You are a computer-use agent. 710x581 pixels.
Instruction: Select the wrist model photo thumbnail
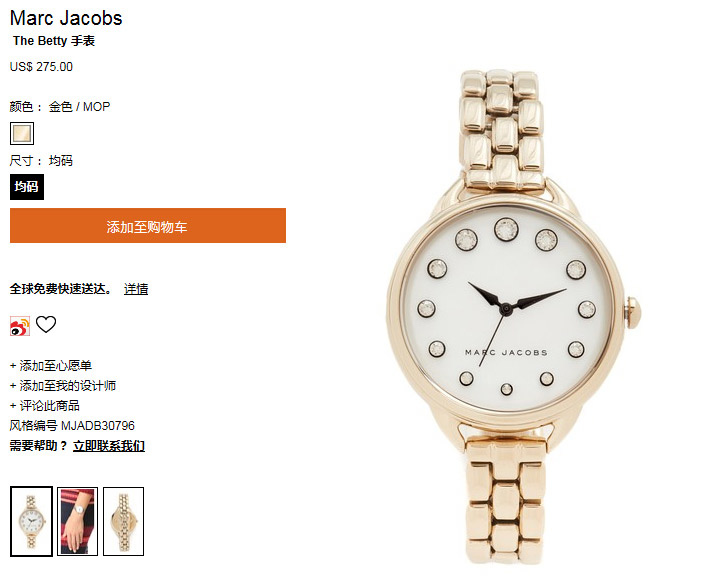[77, 521]
